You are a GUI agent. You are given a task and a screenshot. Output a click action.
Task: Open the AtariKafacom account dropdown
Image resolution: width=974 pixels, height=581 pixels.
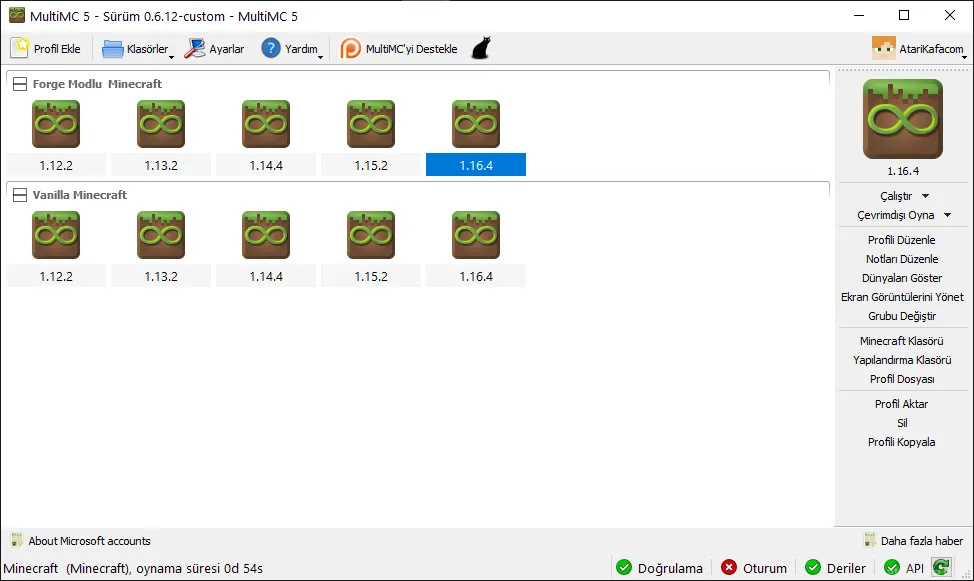click(919, 48)
